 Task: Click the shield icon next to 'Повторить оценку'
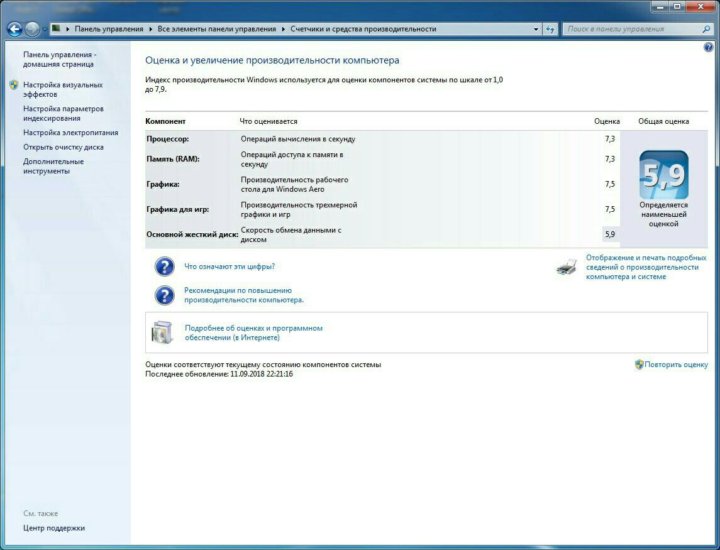[639, 365]
